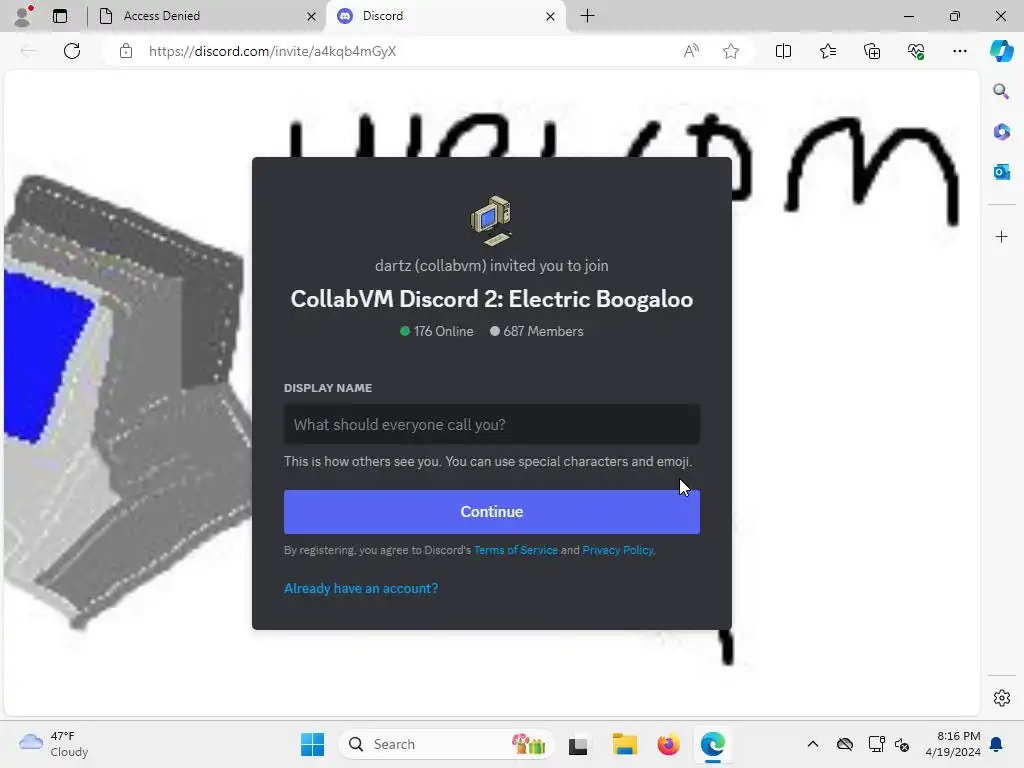1024x768 pixels.
Task: Click the Edge taskbar icon
Action: pyautogui.click(x=712, y=744)
